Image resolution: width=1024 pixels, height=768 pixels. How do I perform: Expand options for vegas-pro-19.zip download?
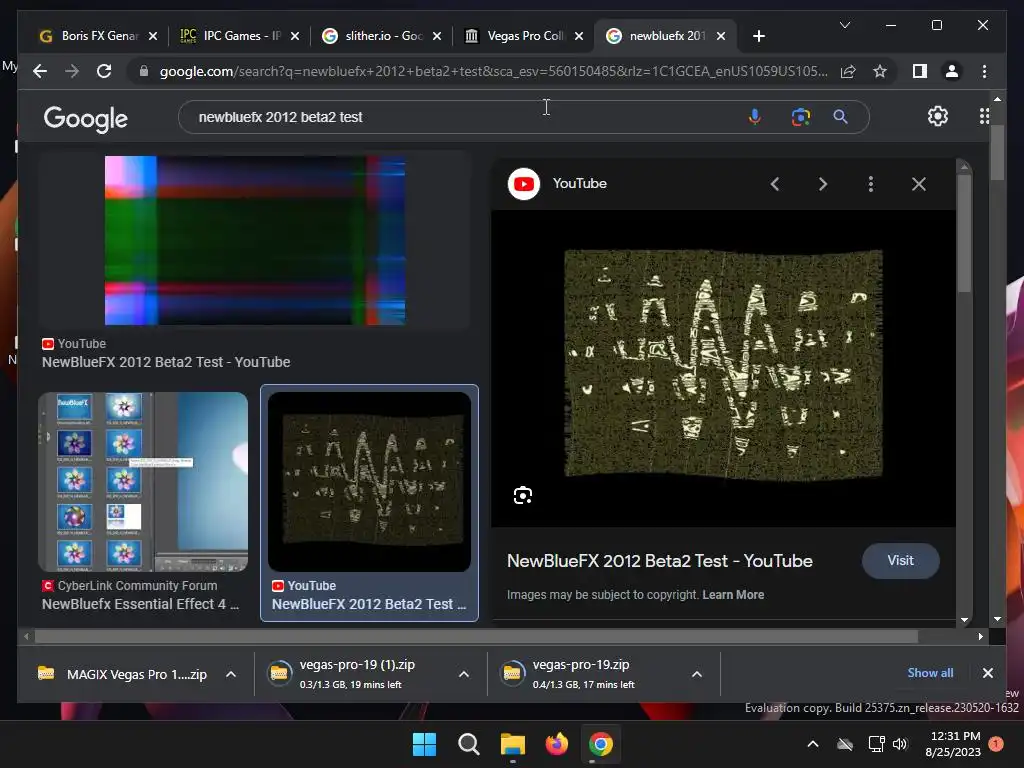point(697,675)
